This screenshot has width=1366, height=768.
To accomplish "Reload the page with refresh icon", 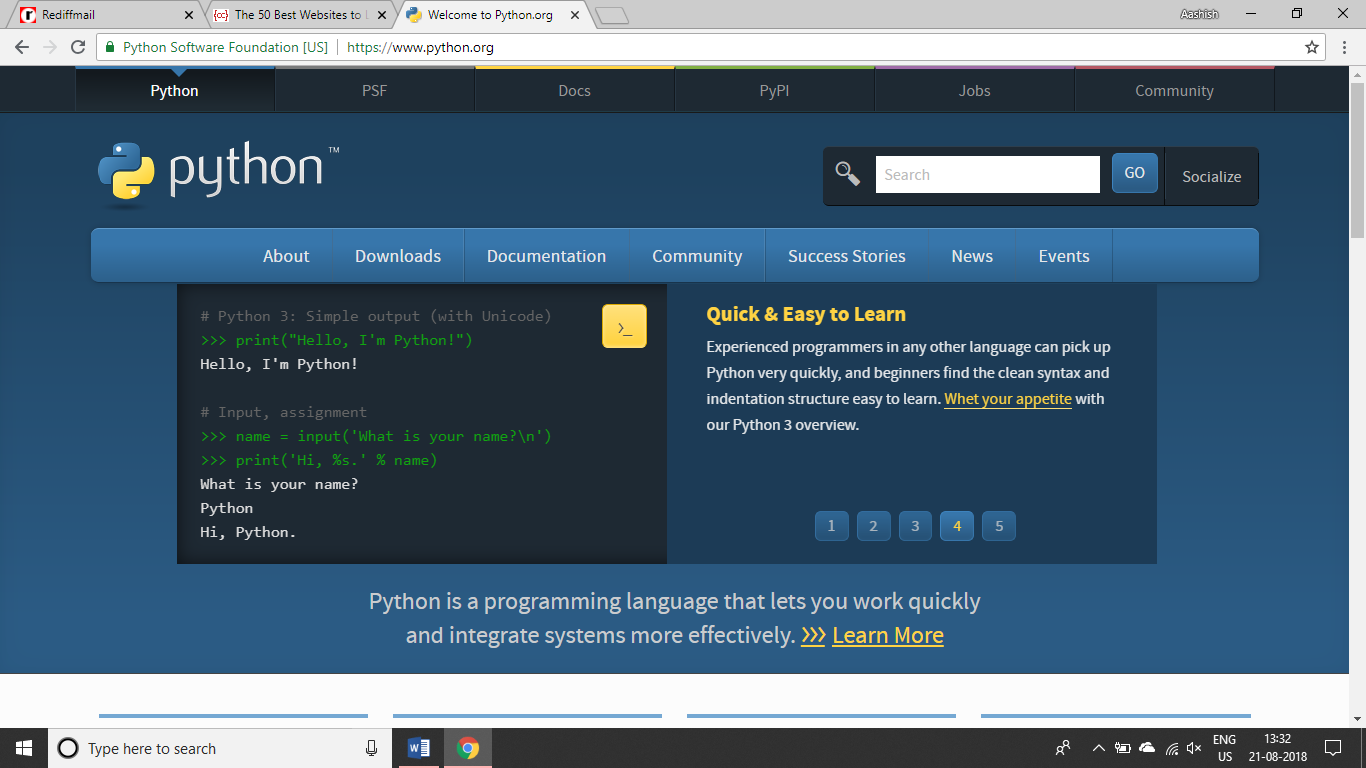I will click(78, 47).
